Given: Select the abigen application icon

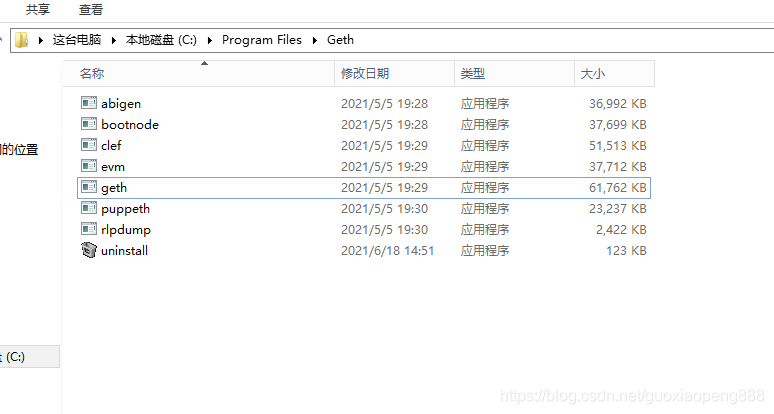Looking at the screenshot, I should (x=89, y=103).
